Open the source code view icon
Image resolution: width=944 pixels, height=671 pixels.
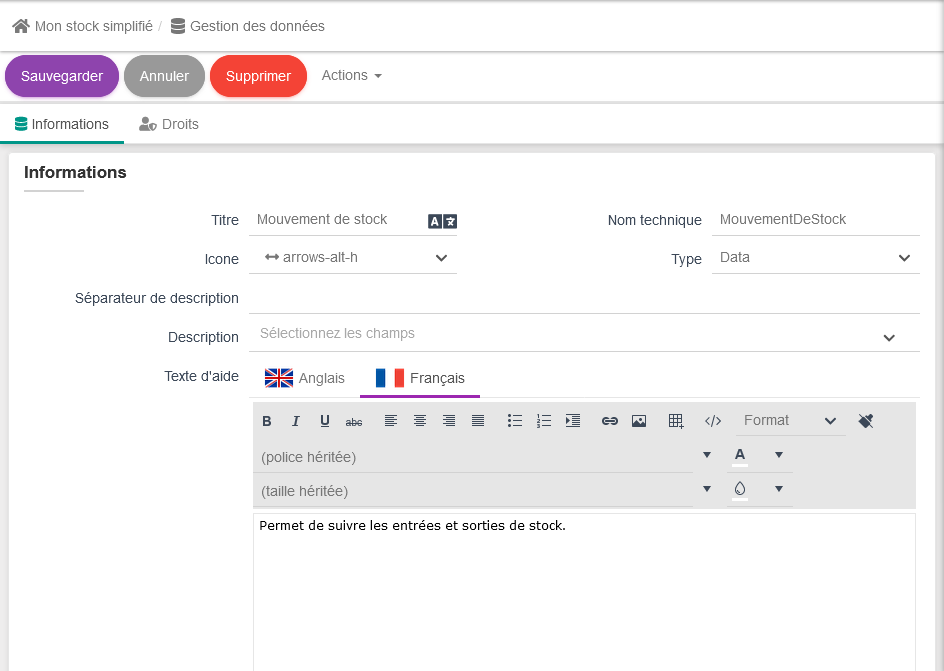(713, 421)
